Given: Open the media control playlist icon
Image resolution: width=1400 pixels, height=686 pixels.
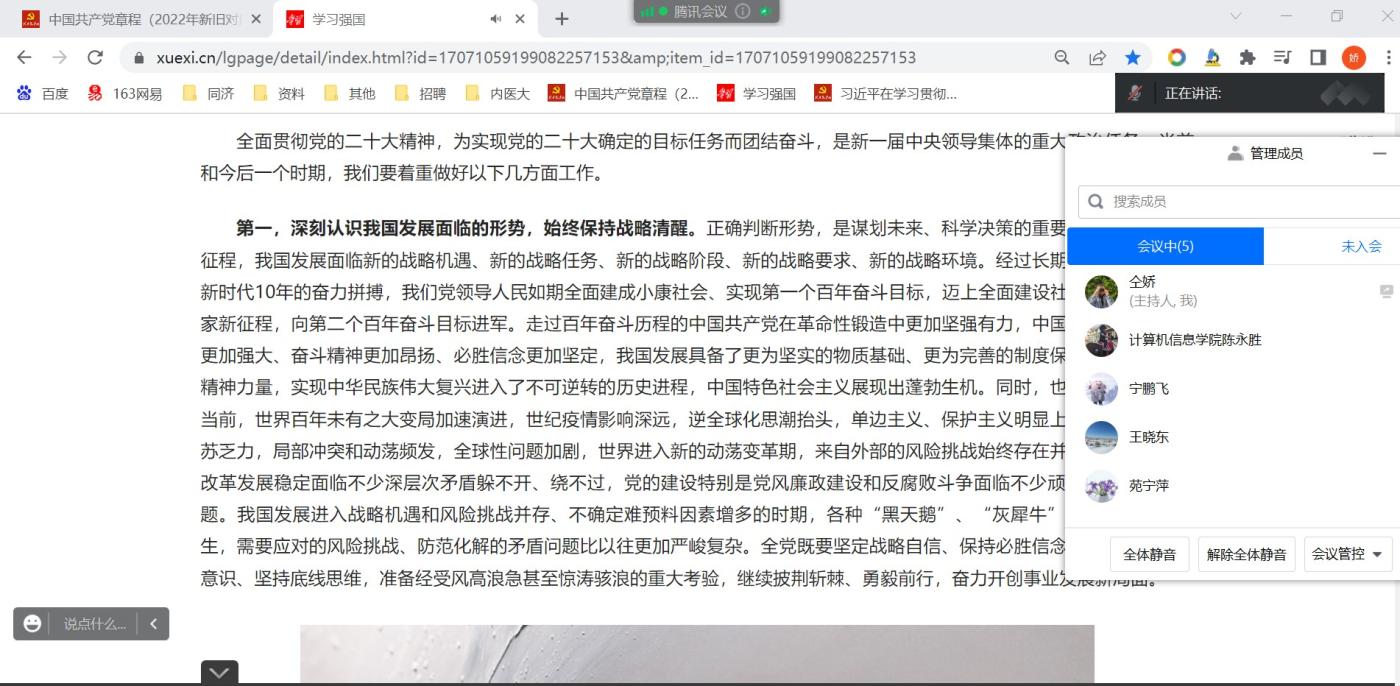Looking at the screenshot, I should point(1282,58).
